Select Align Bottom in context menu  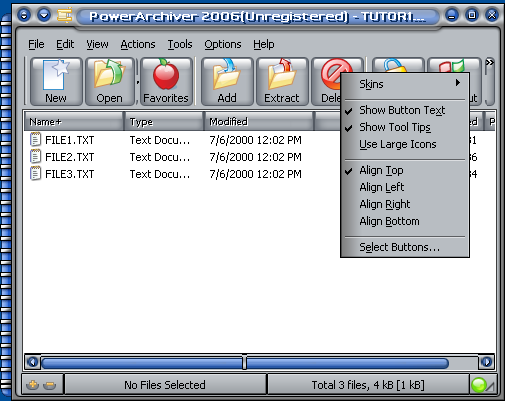point(405,221)
